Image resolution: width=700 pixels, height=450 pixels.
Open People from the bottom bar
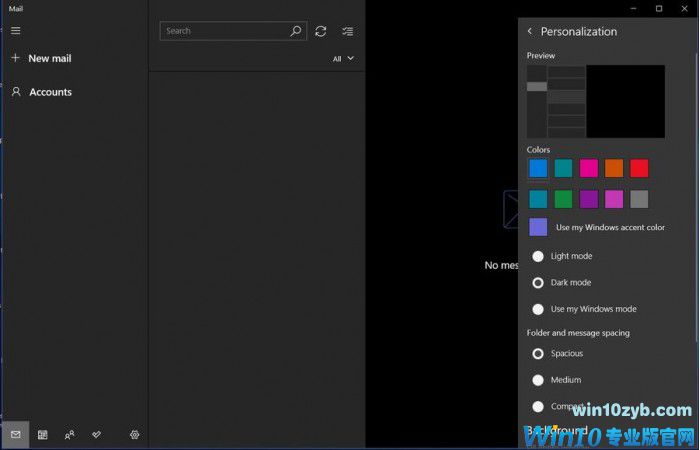[x=69, y=434]
